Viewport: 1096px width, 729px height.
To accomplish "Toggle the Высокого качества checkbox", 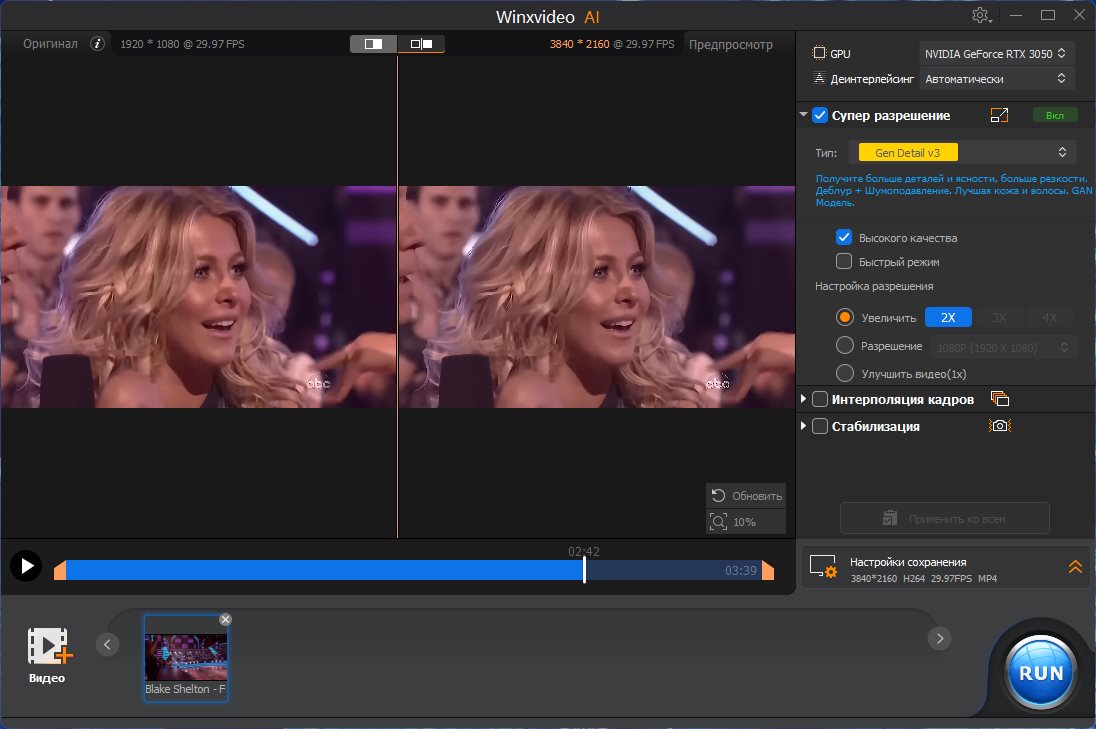I will [843, 238].
